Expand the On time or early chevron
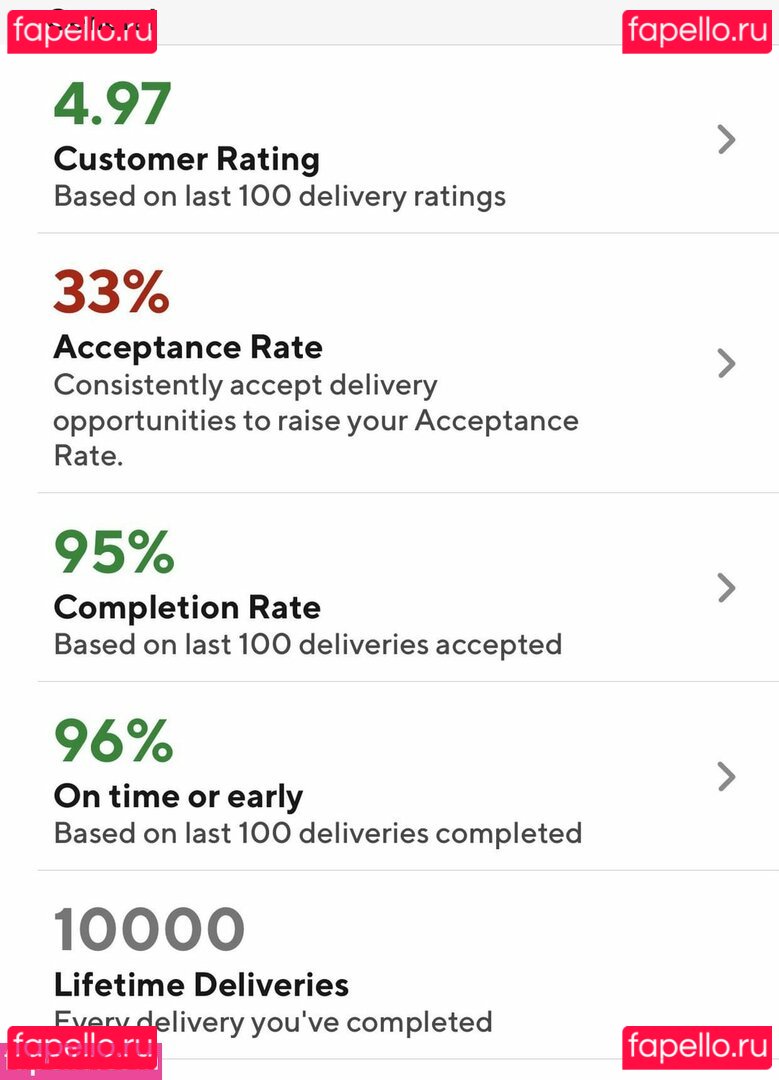This screenshot has width=779, height=1080. 727,776
